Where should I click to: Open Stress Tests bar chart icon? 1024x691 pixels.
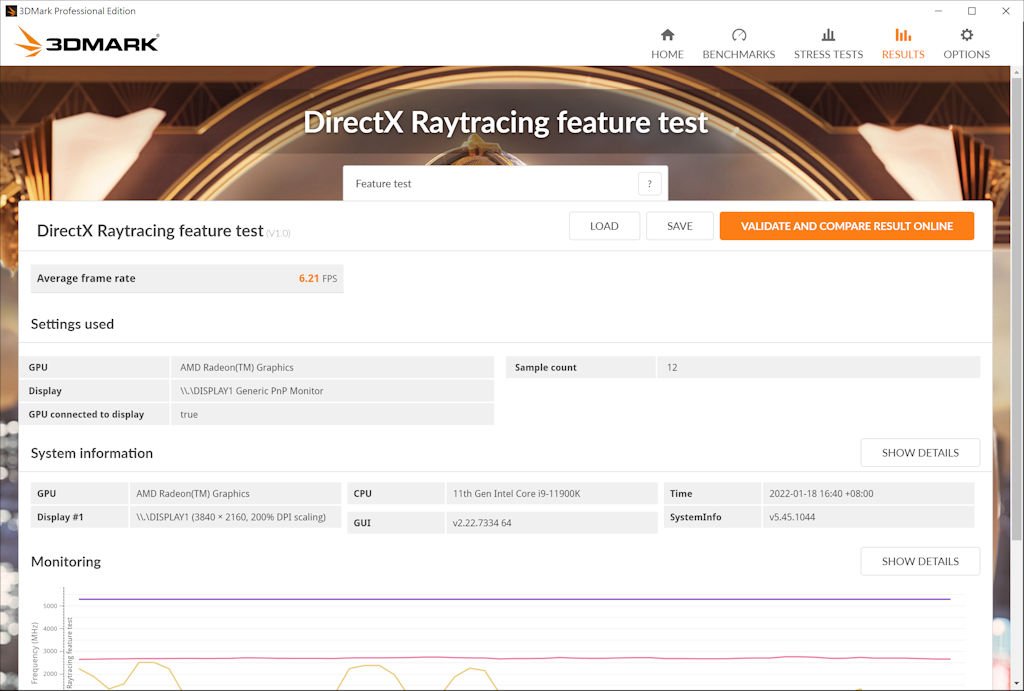click(828, 35)
